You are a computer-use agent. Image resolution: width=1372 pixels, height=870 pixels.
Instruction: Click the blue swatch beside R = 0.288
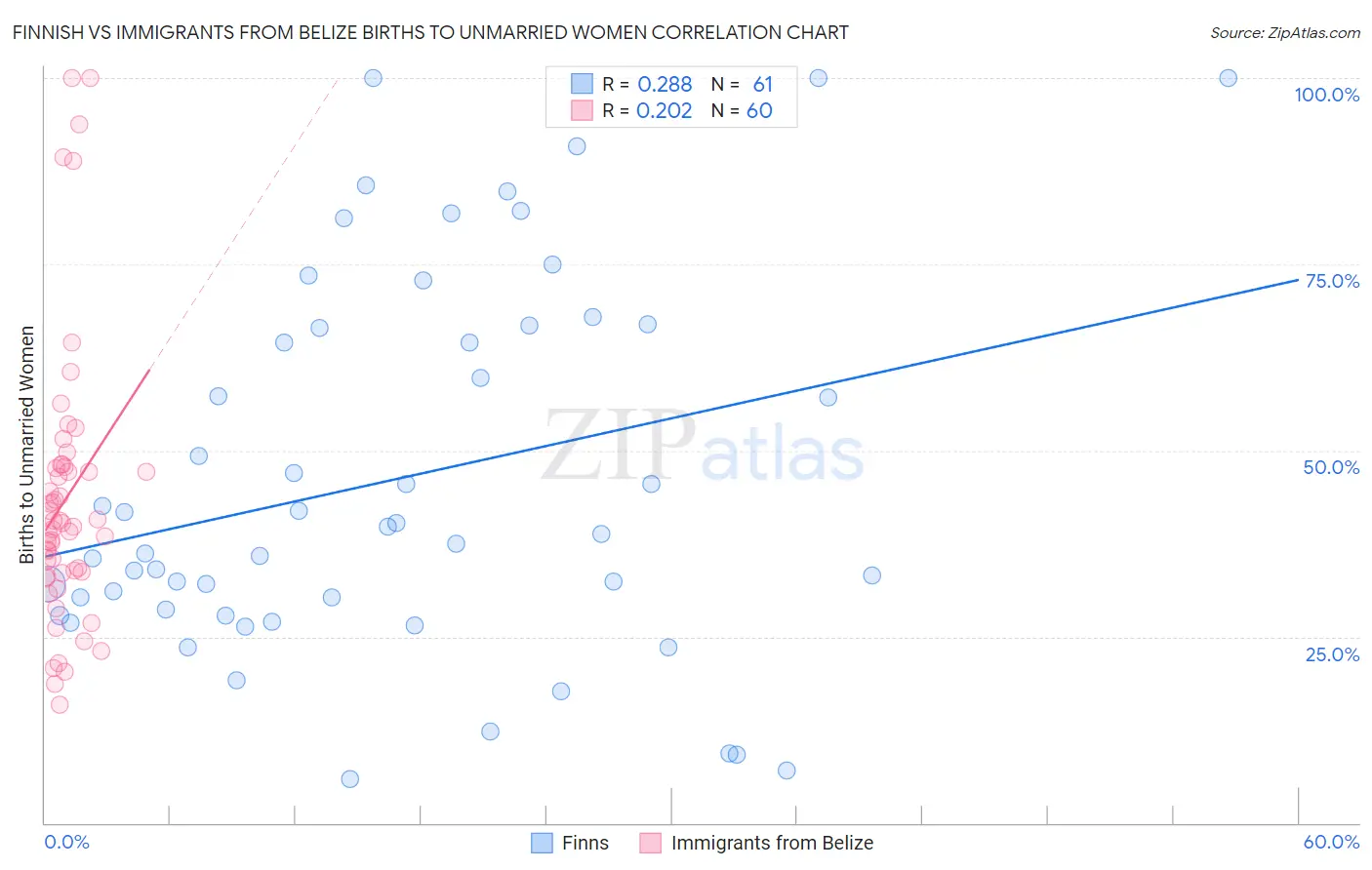(x=583, y=84)
